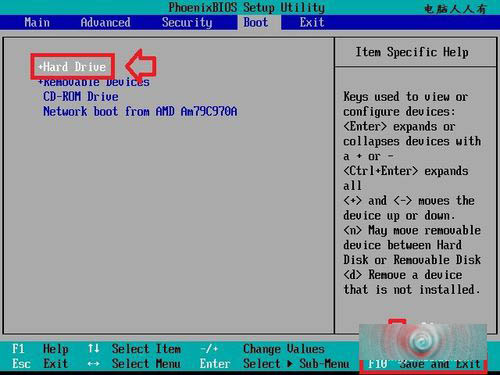Click the PhoenixBIOS Setup Utility title

[247, 7]
